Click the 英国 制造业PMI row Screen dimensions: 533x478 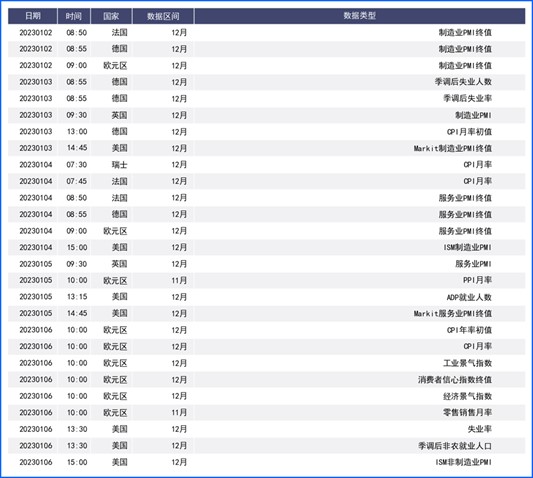[x=266, y=115]
